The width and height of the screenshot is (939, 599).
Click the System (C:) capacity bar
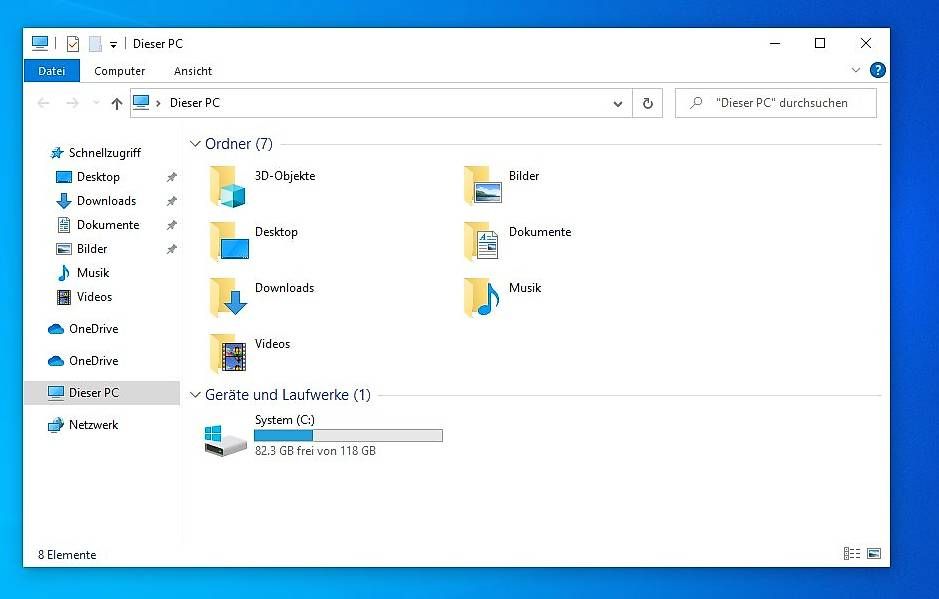click(x=349, y=435)
